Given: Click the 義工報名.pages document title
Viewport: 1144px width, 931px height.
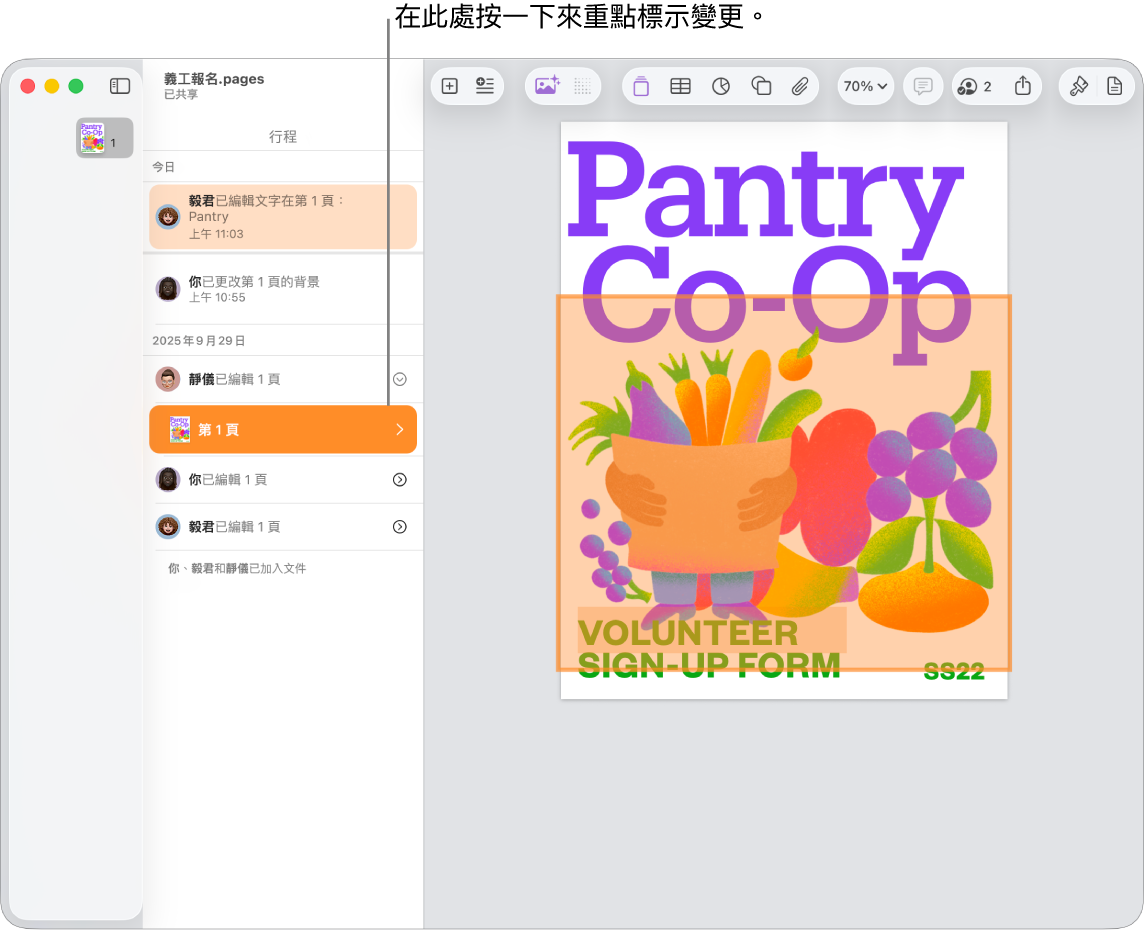Looking at the screenshot, I should pyautogui.click(x=214, y=79).
